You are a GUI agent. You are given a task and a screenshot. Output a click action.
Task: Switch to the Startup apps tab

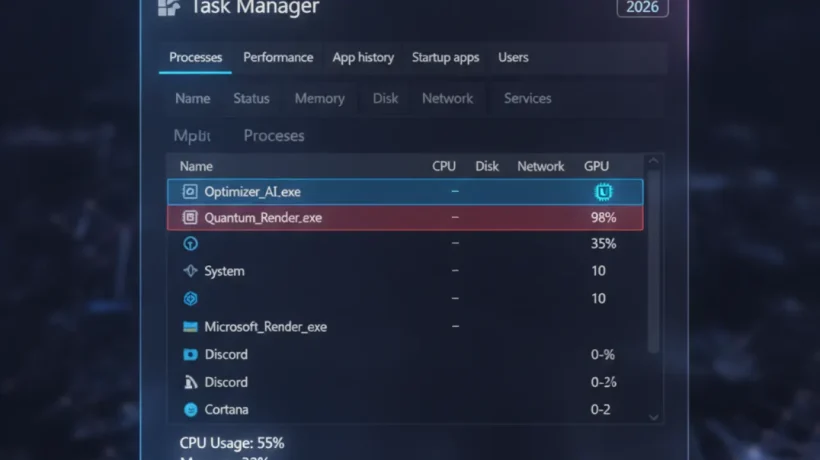446,58
